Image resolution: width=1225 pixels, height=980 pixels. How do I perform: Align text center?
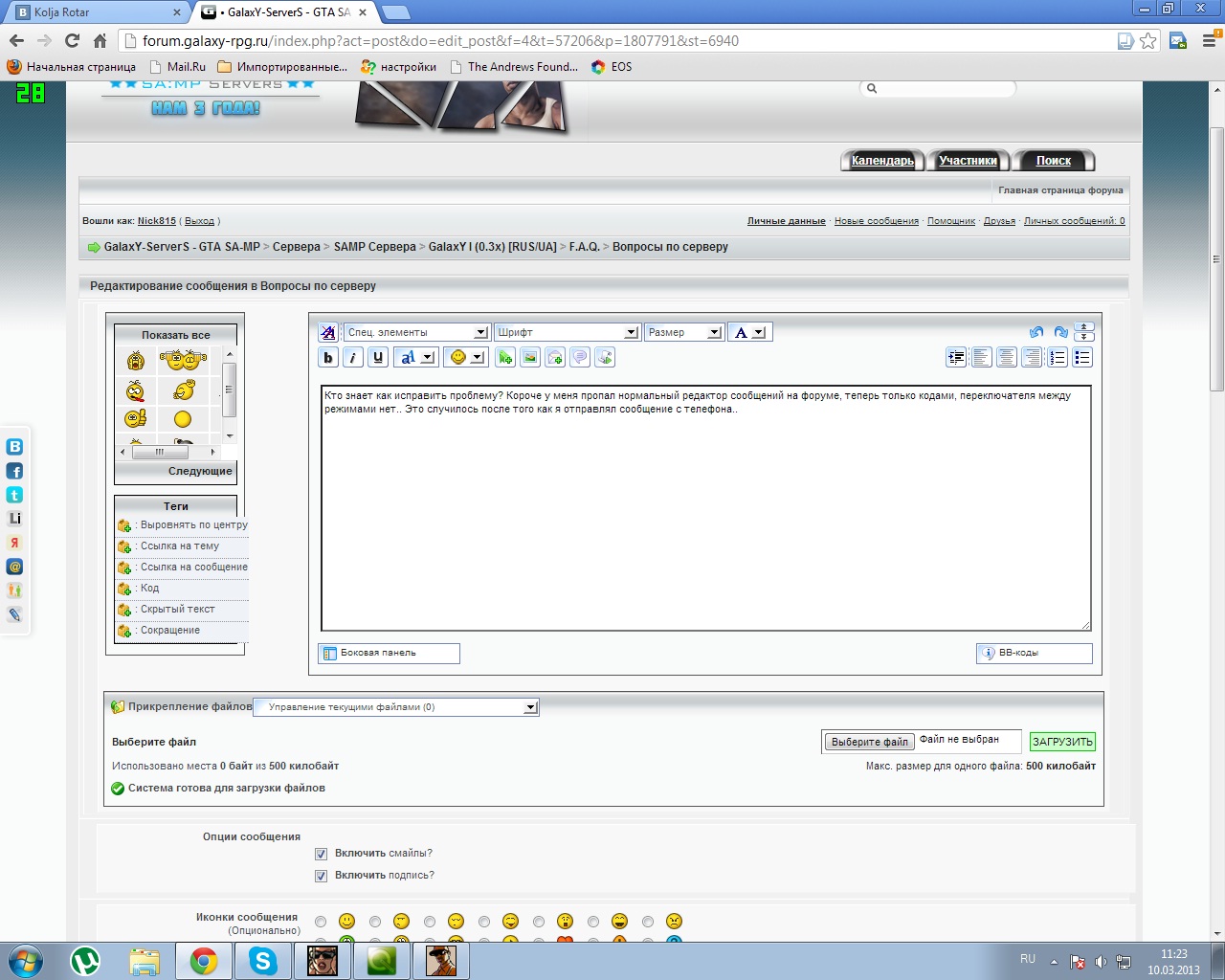1007,358
